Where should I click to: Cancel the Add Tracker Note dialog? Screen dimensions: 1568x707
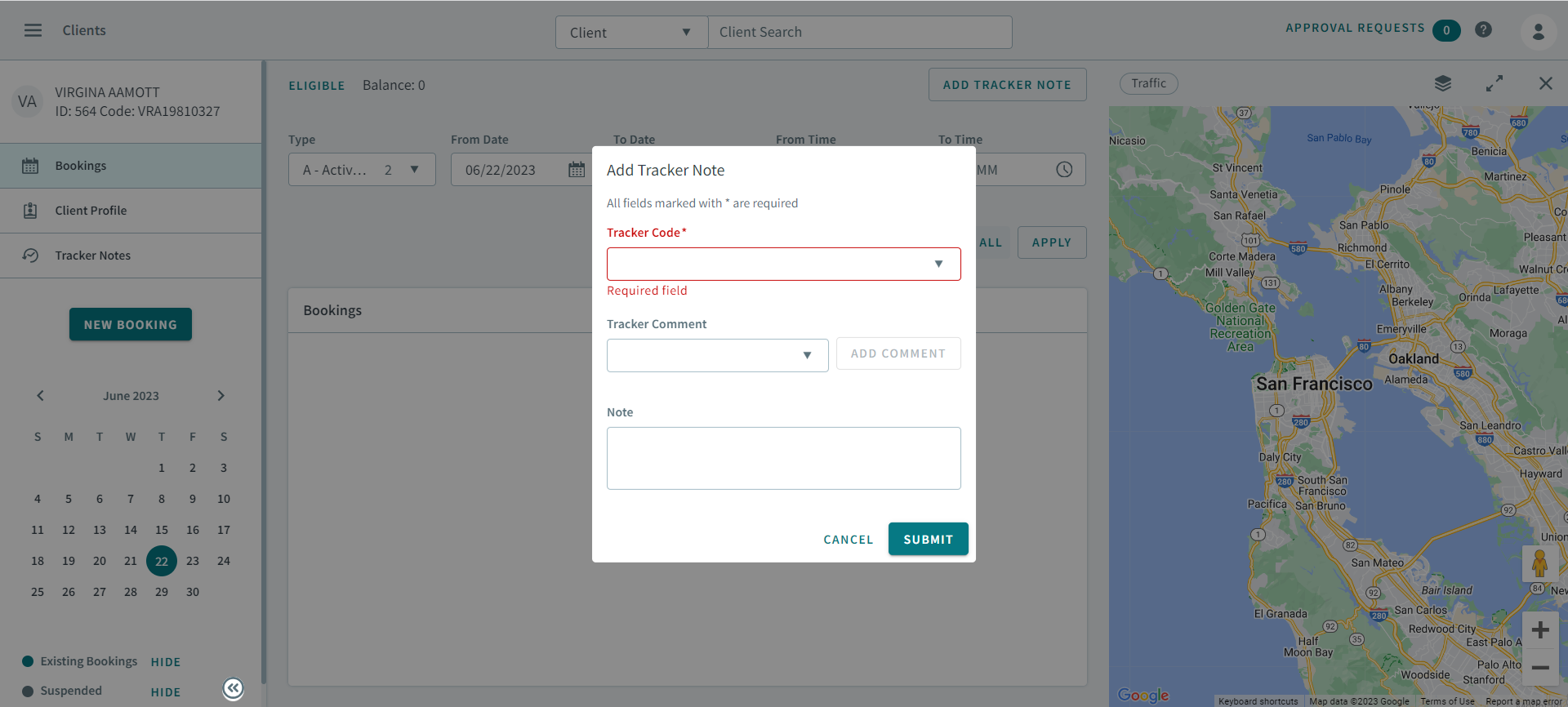(849, 540)
